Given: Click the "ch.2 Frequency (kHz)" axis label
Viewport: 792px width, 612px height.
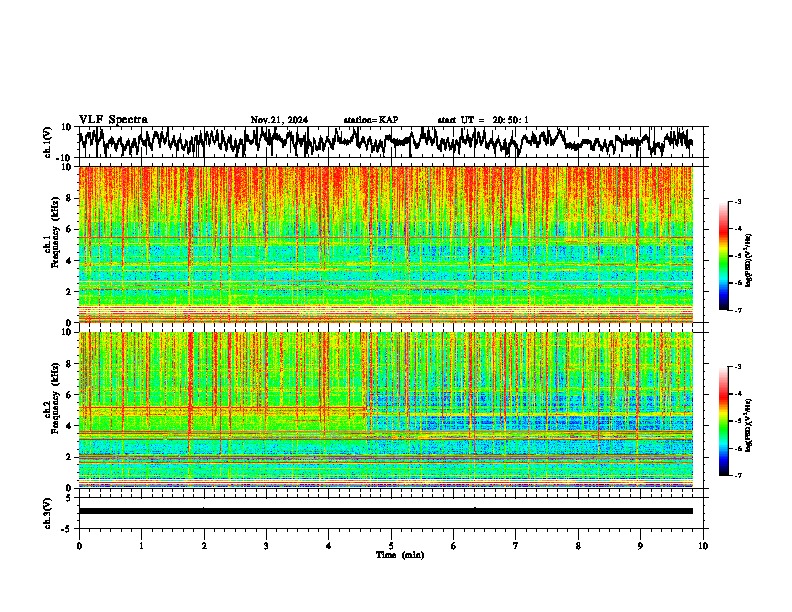Looking at the screenshot, I should [52, 398].
